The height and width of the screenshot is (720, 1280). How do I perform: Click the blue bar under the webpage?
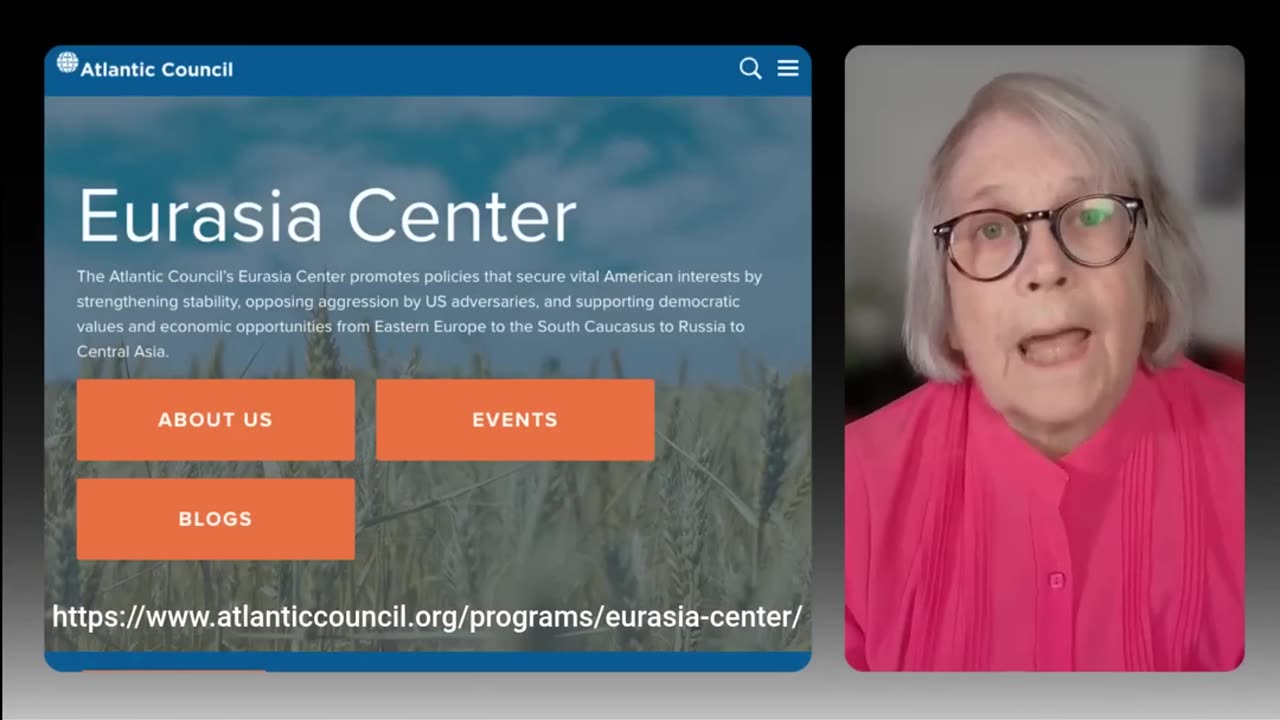pos(427,662)
